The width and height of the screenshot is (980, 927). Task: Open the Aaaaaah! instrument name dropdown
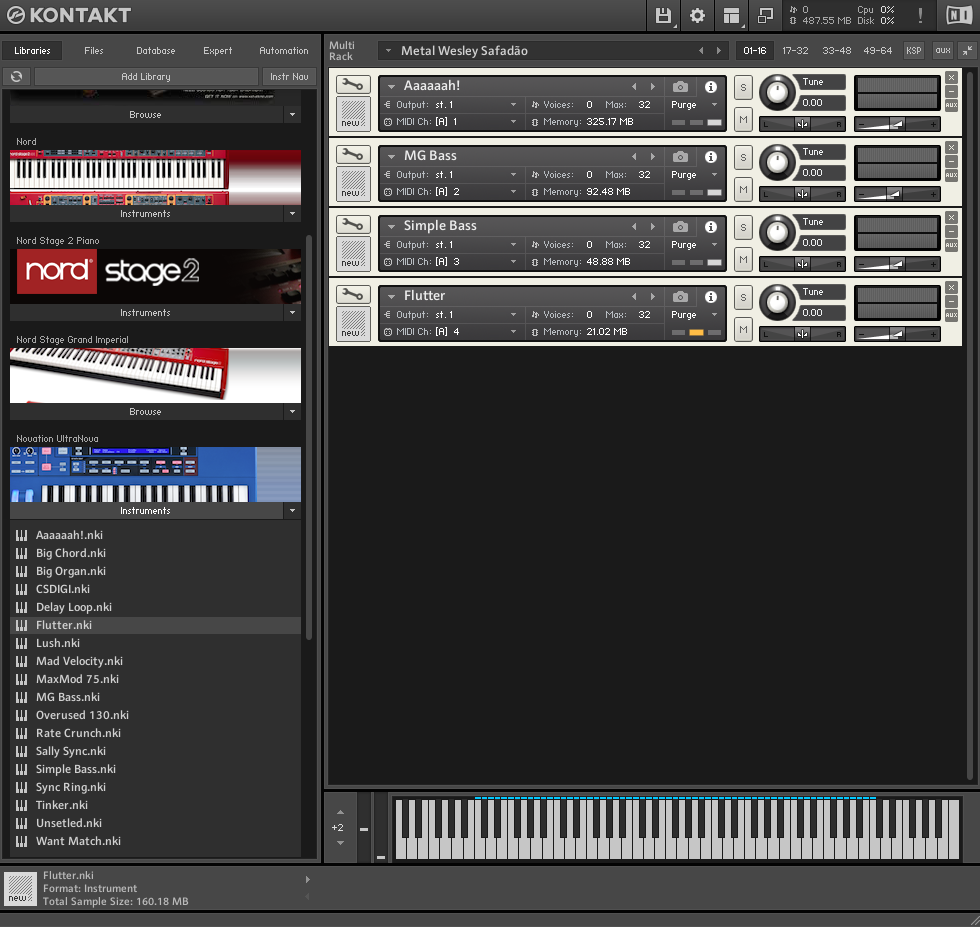(391, 87)
